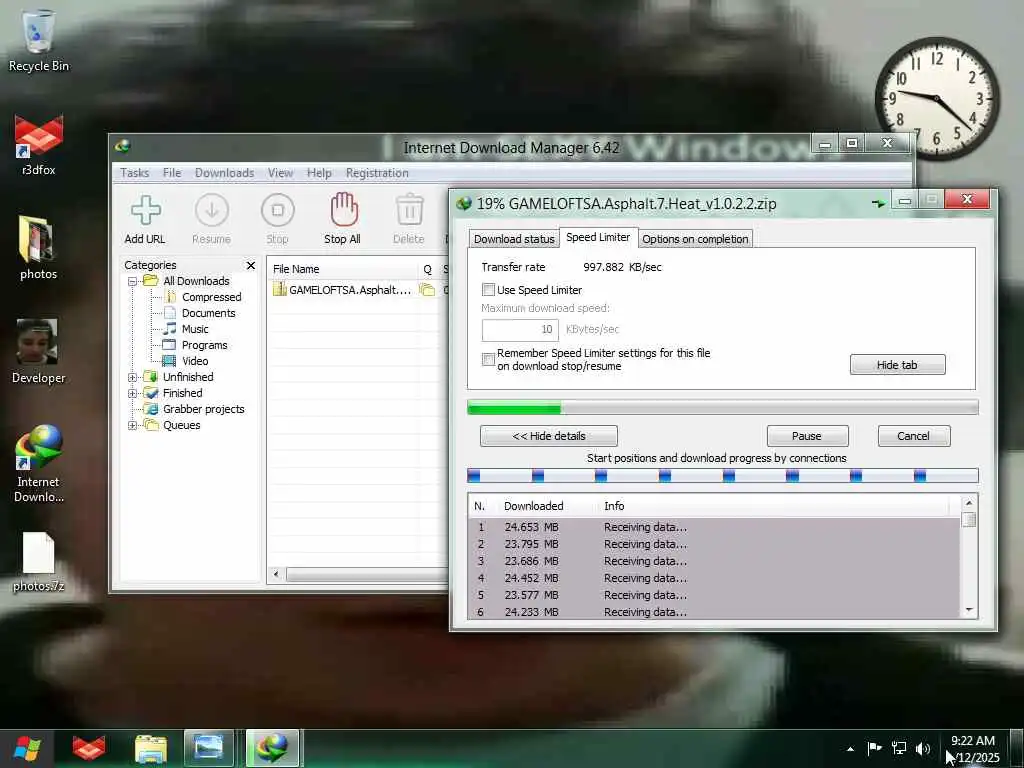Select the GAMELOFTSA.Asphalt download row
This screenshot has width=1024, height=768.
tap(358, 289)
